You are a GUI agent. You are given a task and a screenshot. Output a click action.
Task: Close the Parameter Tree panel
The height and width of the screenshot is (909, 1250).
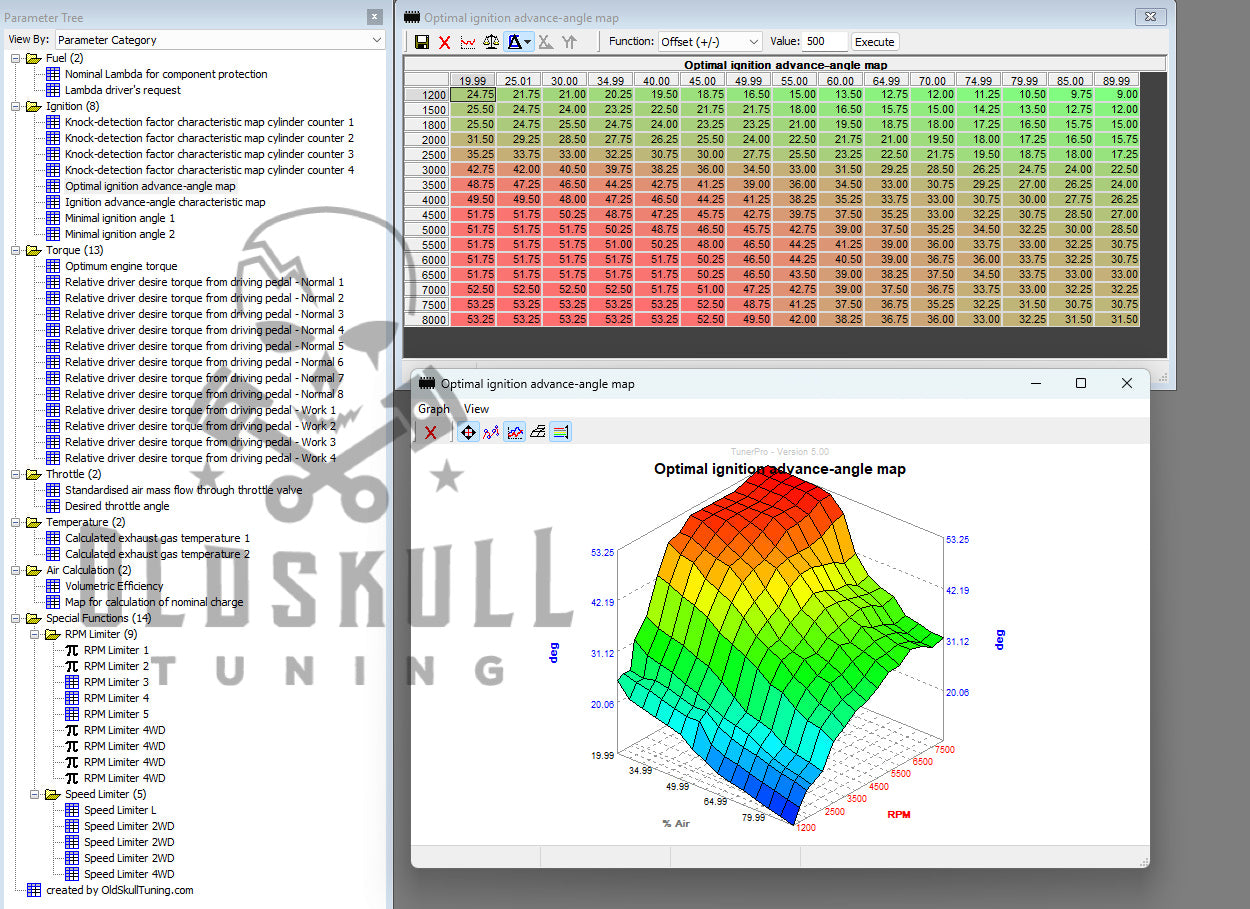[x=374, y=17]
